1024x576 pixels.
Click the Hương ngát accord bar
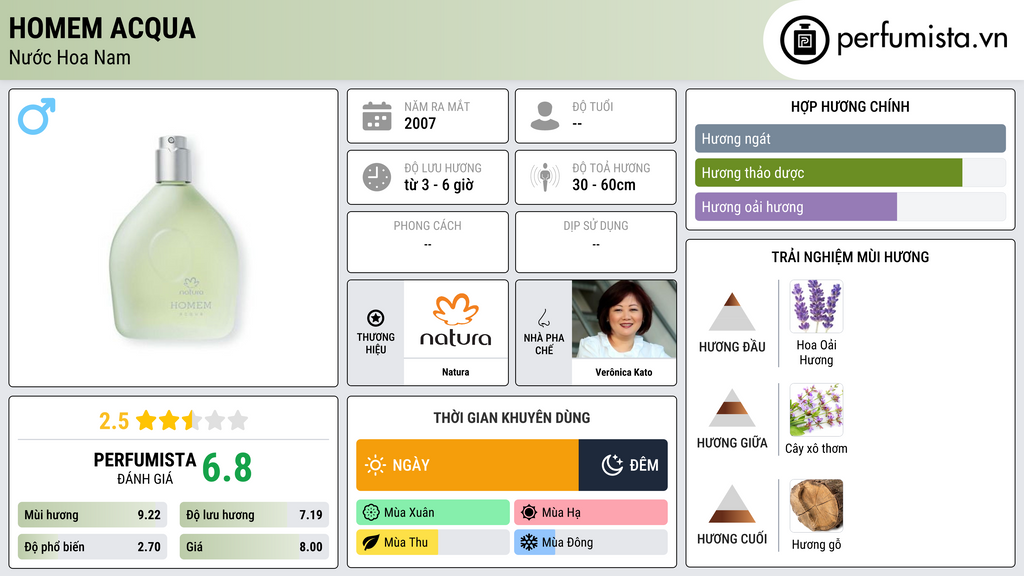(850, 138)
